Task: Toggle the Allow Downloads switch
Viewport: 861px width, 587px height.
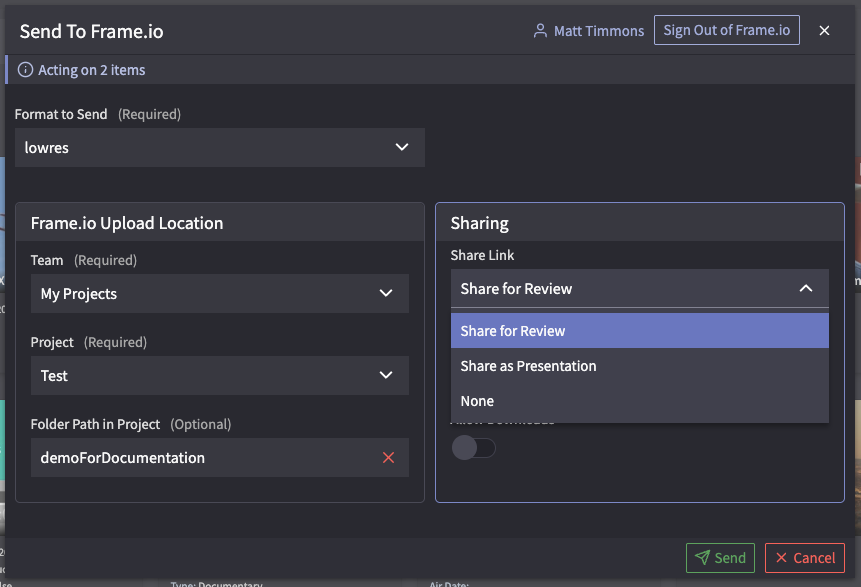Action: 473,448
